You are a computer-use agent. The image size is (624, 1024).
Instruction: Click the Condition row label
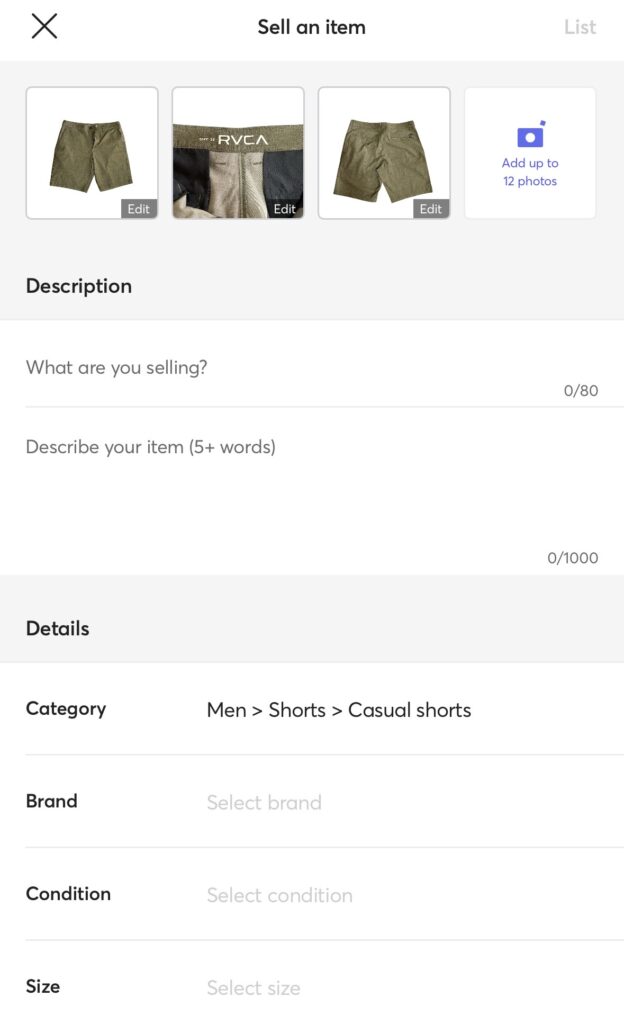click(x=68, y=894)
